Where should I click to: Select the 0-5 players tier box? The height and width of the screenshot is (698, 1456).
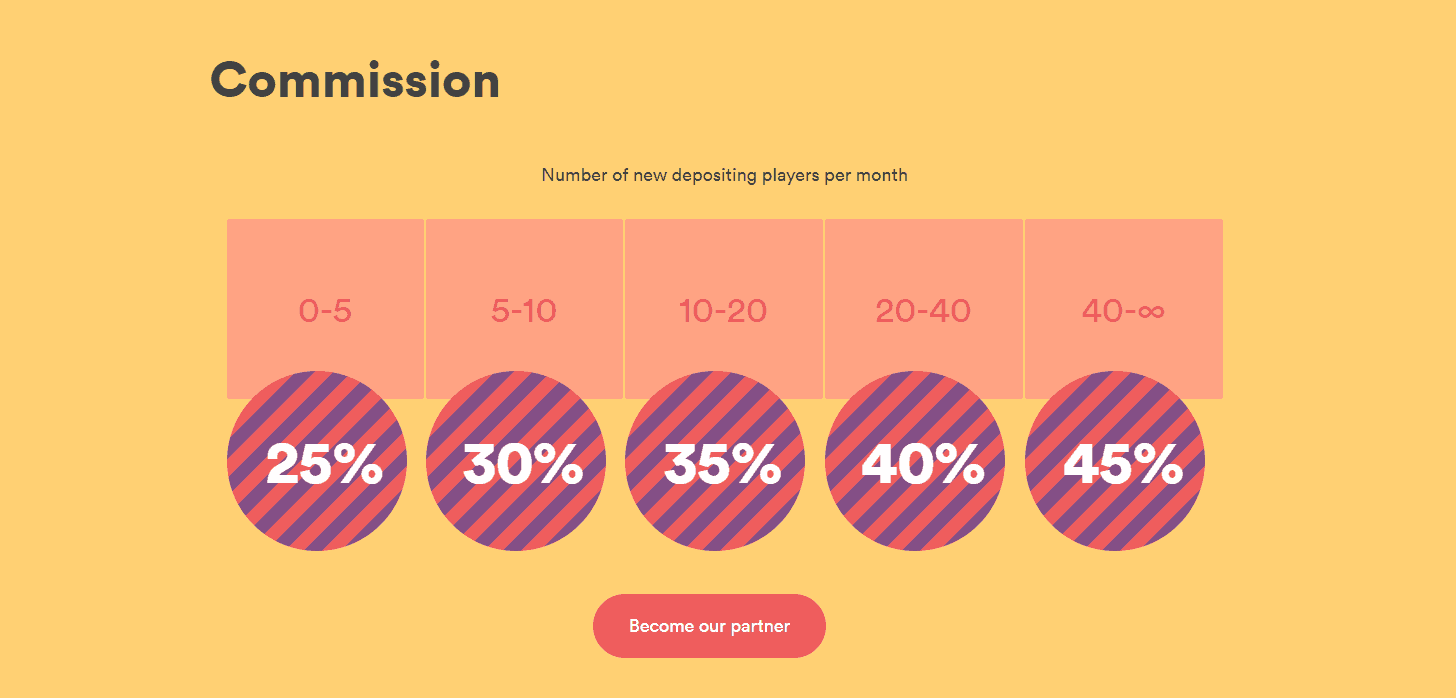click(325, 309)
